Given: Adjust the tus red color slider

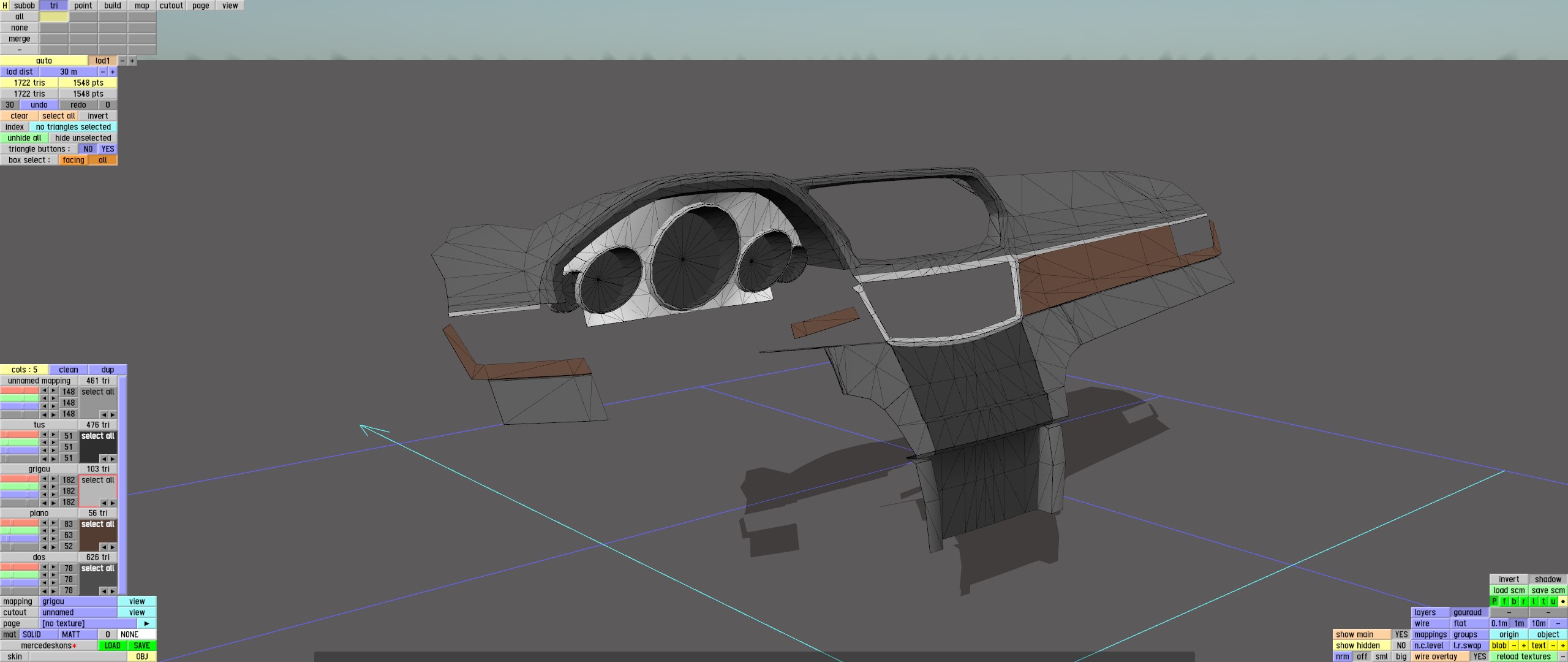Looking at the screenshot, I should (x=20, y=435).
